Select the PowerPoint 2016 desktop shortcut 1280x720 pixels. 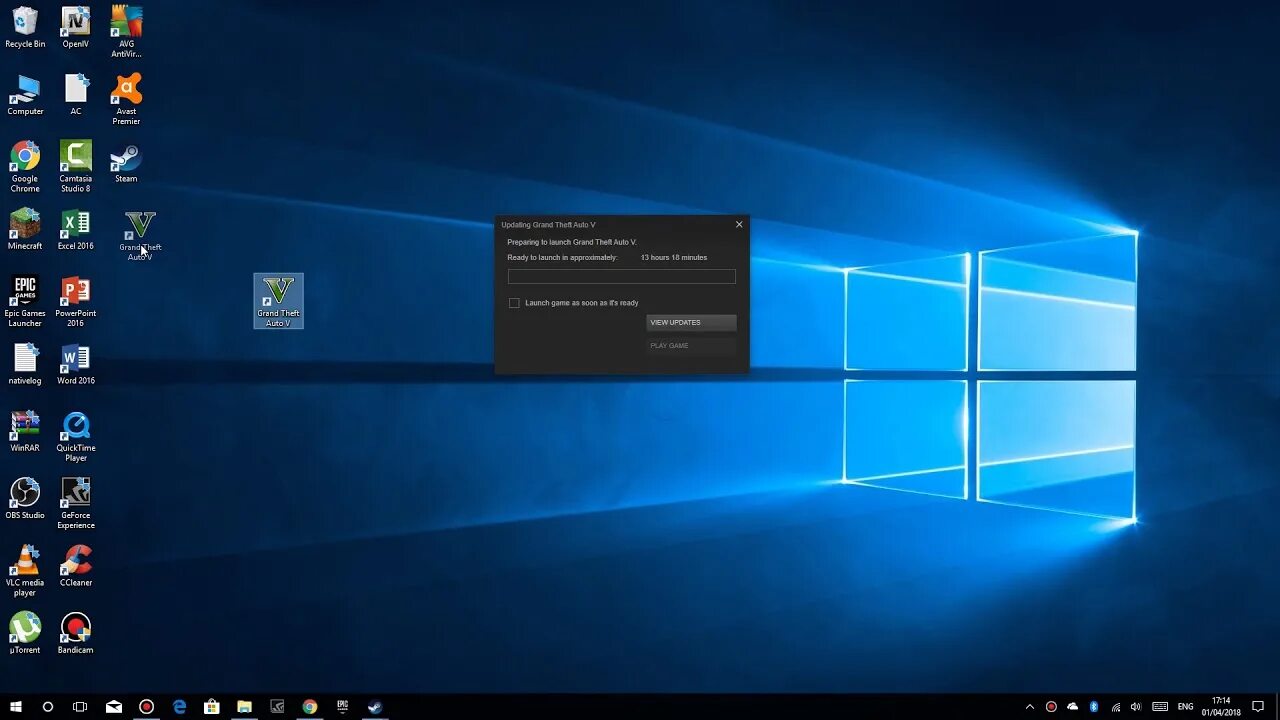pyautogui.click(x=76, y=301)
